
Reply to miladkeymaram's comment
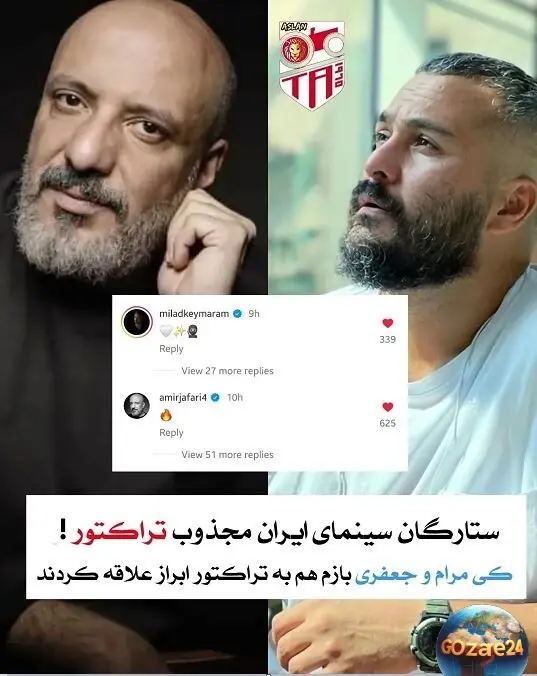(171, 349)
